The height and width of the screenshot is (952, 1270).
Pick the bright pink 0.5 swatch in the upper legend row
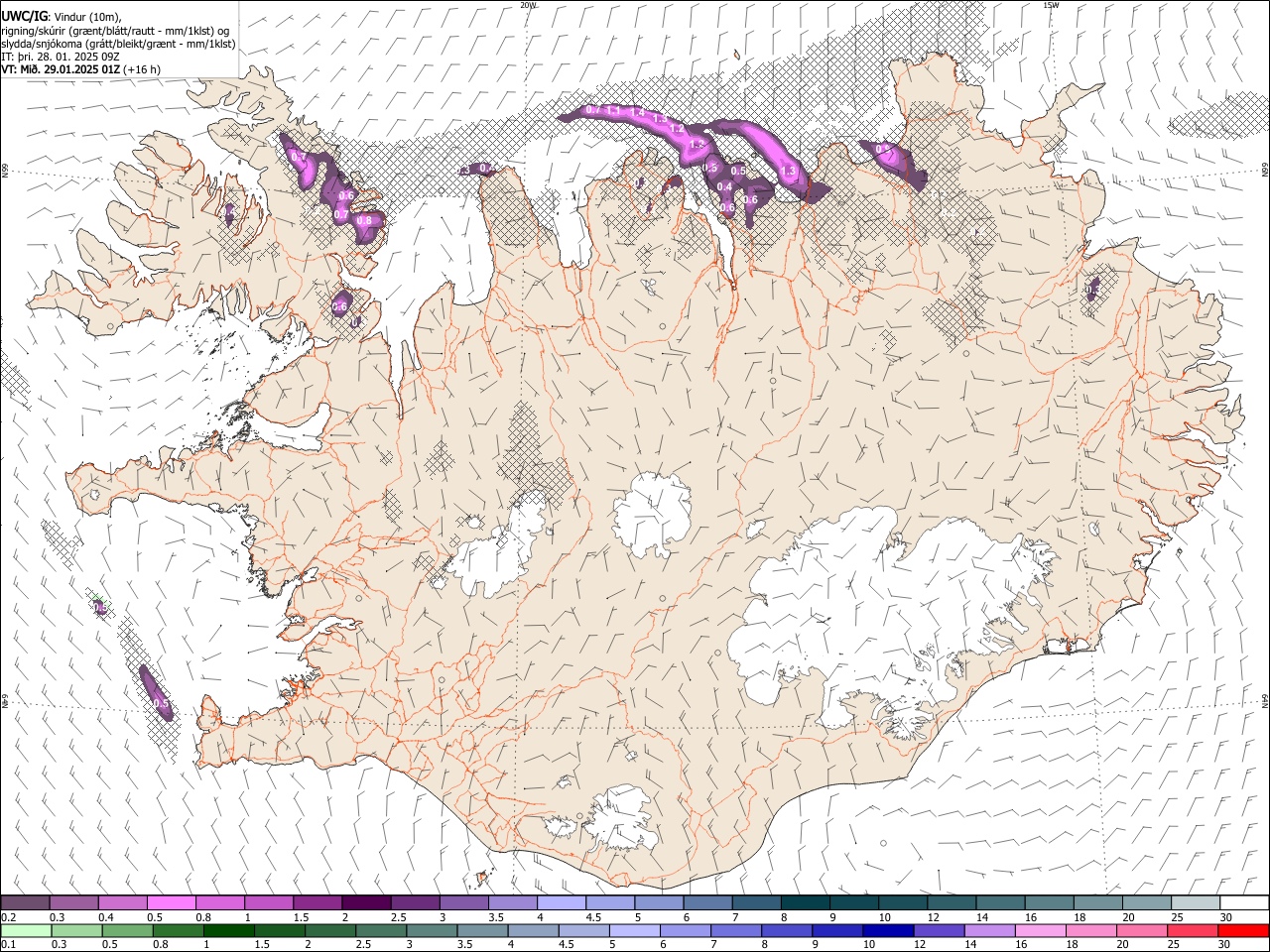pos(171,903)
